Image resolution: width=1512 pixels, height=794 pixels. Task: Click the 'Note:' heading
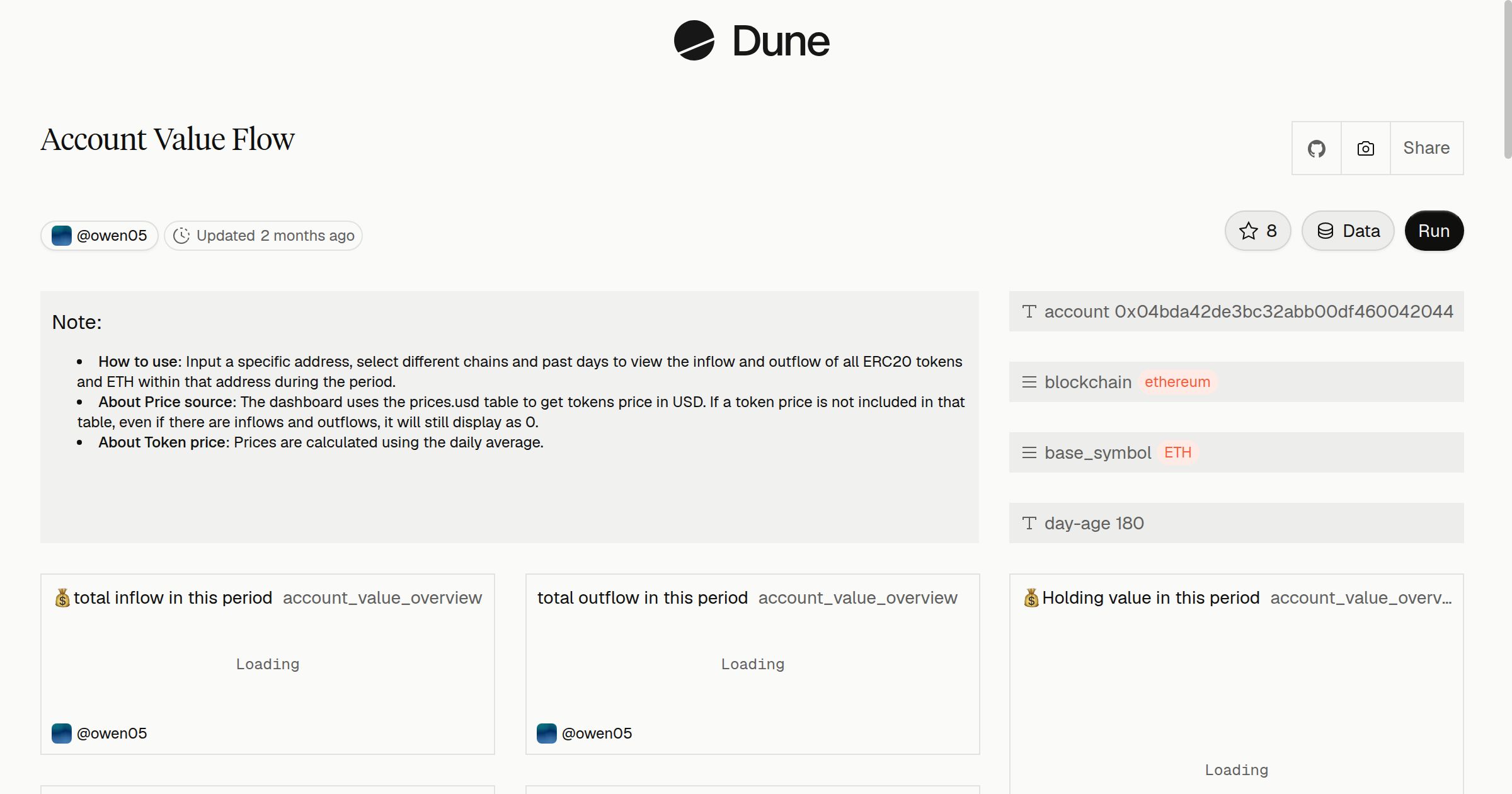(77, 322)
